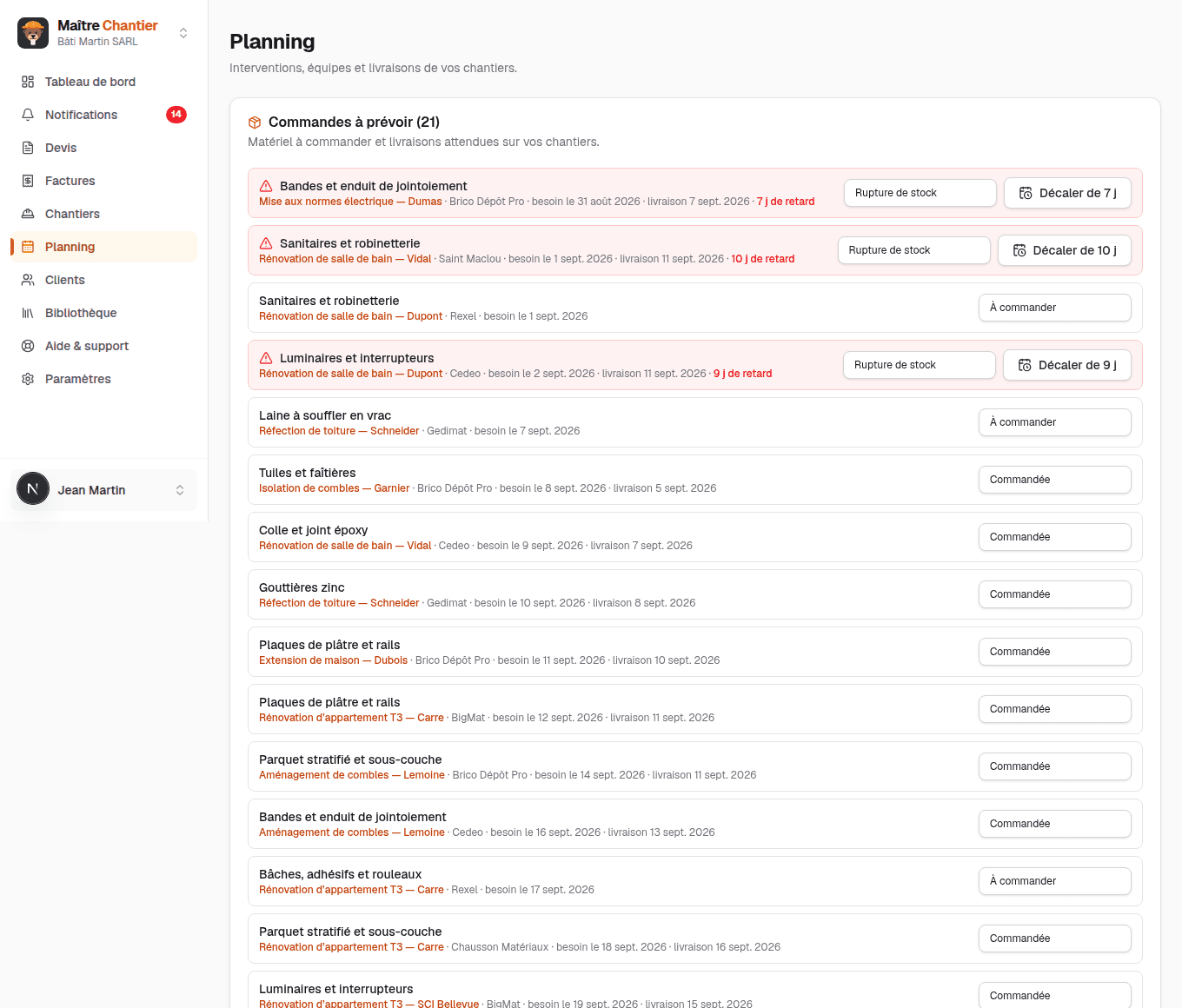Viewport: 1182px width, 1008px height.
Task: Go to Tableau de bord
Action: click(103, 82)
